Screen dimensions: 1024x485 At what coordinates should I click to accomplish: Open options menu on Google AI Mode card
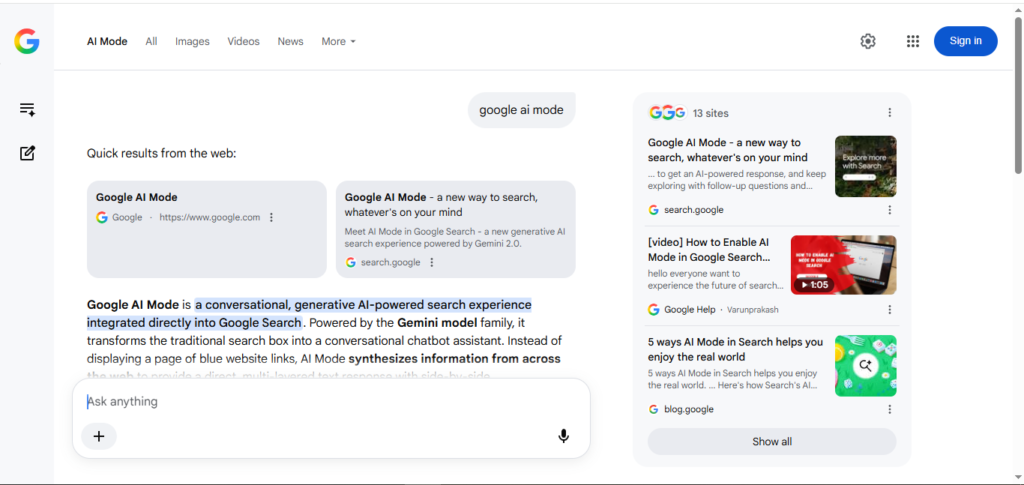272,217
